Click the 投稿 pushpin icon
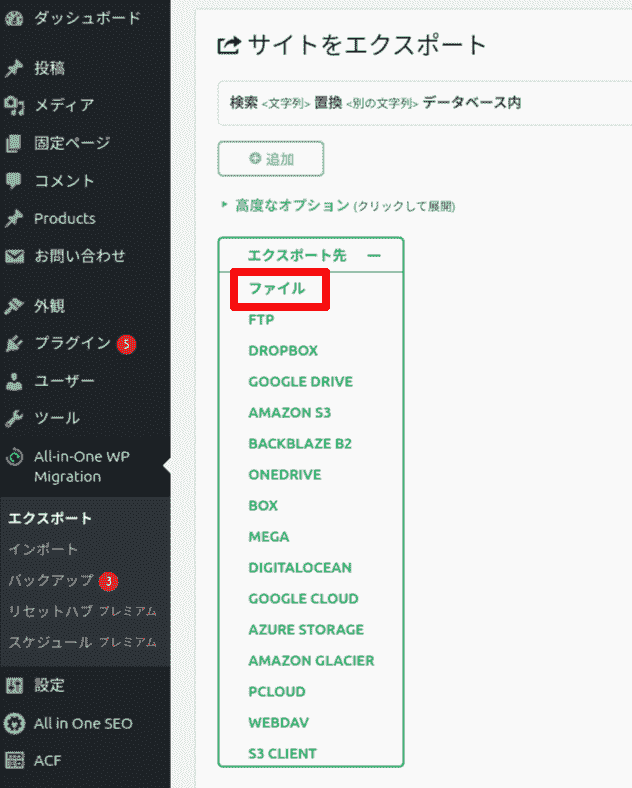Screen dimensions: 632x788 coord(14,68)
